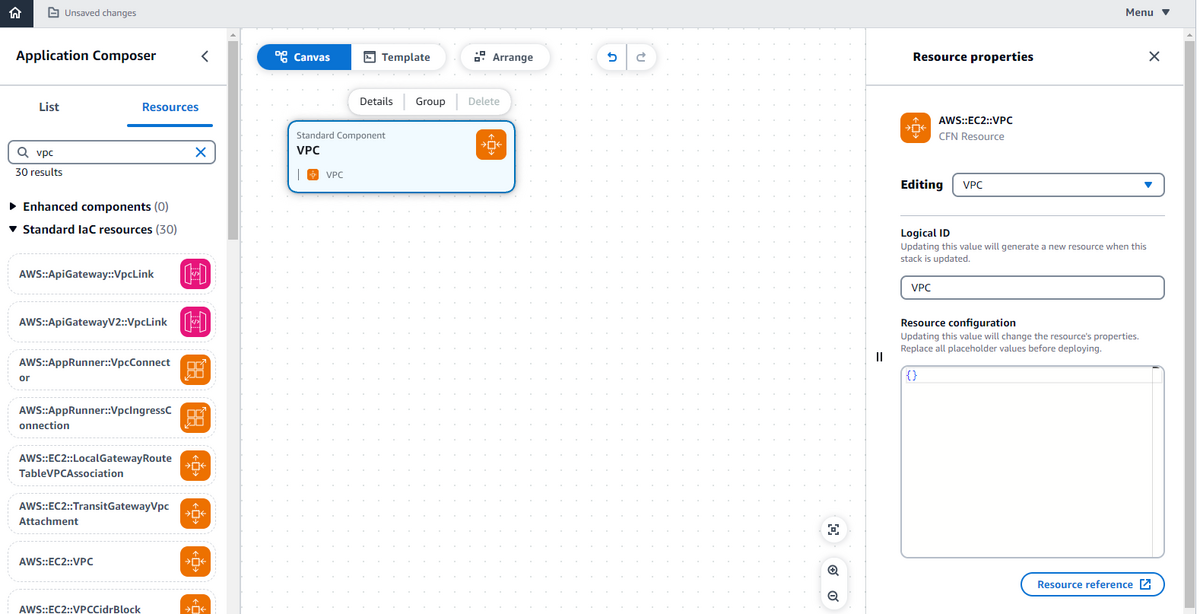Click the vpc search field
Image resolution: width=1200 pixels, height=614 pixels.
point(111,152)
